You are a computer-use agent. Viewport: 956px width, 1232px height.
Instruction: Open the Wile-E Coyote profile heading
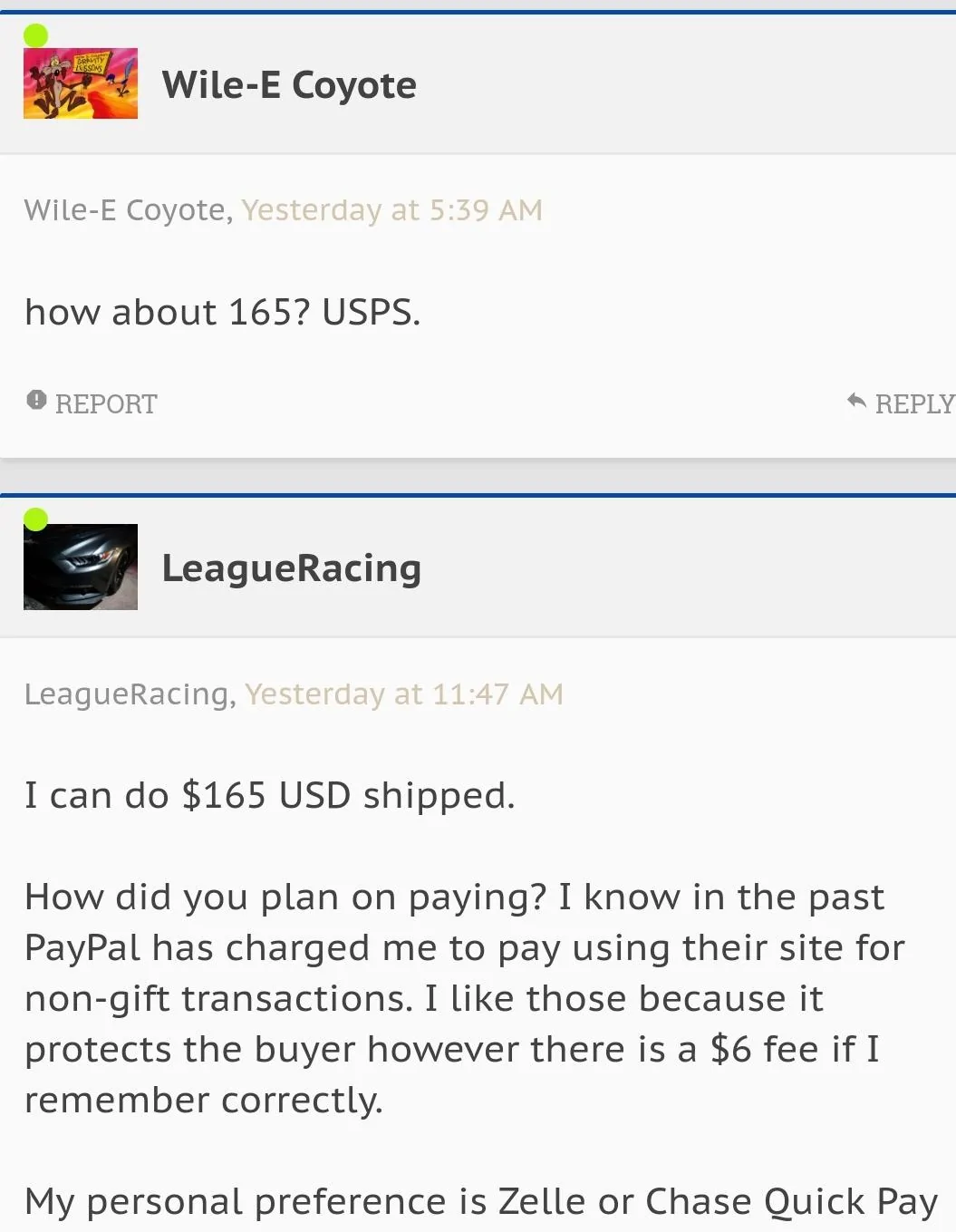289,85
